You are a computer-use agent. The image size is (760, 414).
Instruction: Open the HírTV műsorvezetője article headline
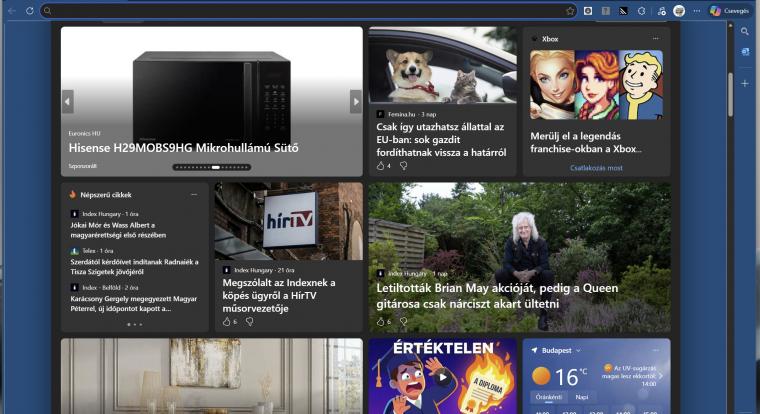(x=279, y=295)
